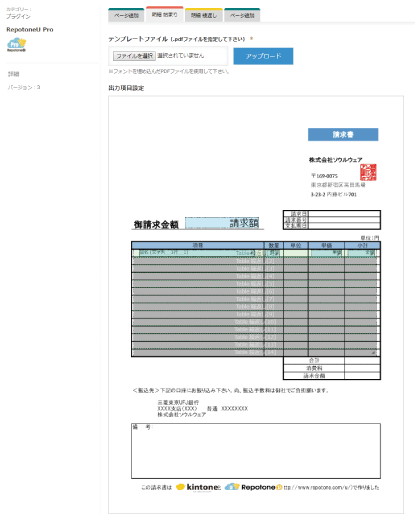Click Table row placeholder [9]
The width and height of the screenshot is (415, 515).
tap(255, 314)
